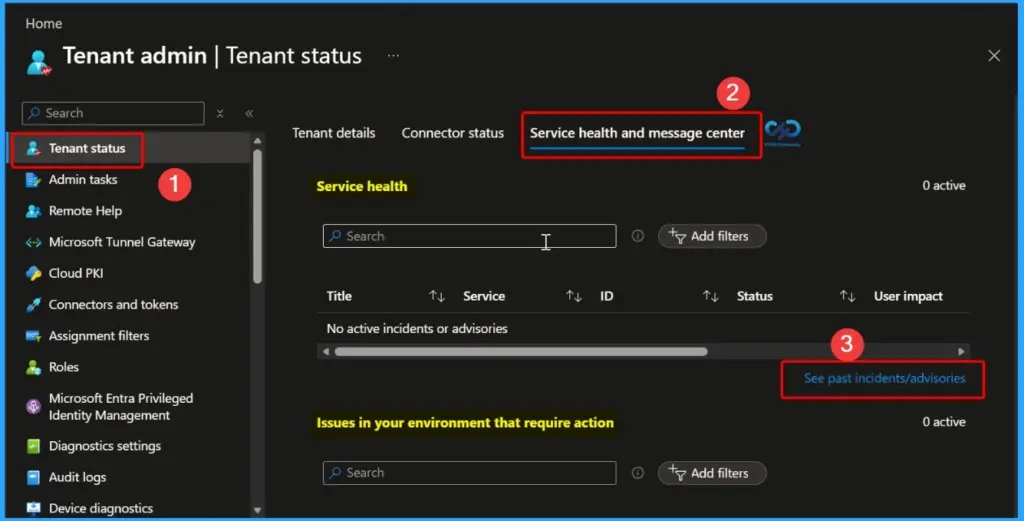
Task: Switch to the Tenant details tab
Action: (334, 133)
